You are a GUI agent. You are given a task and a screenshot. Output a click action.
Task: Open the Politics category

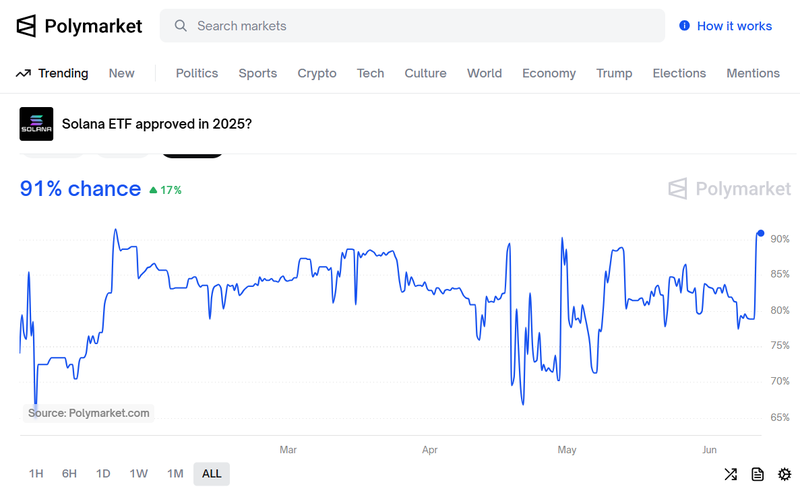tap(197, 73)
